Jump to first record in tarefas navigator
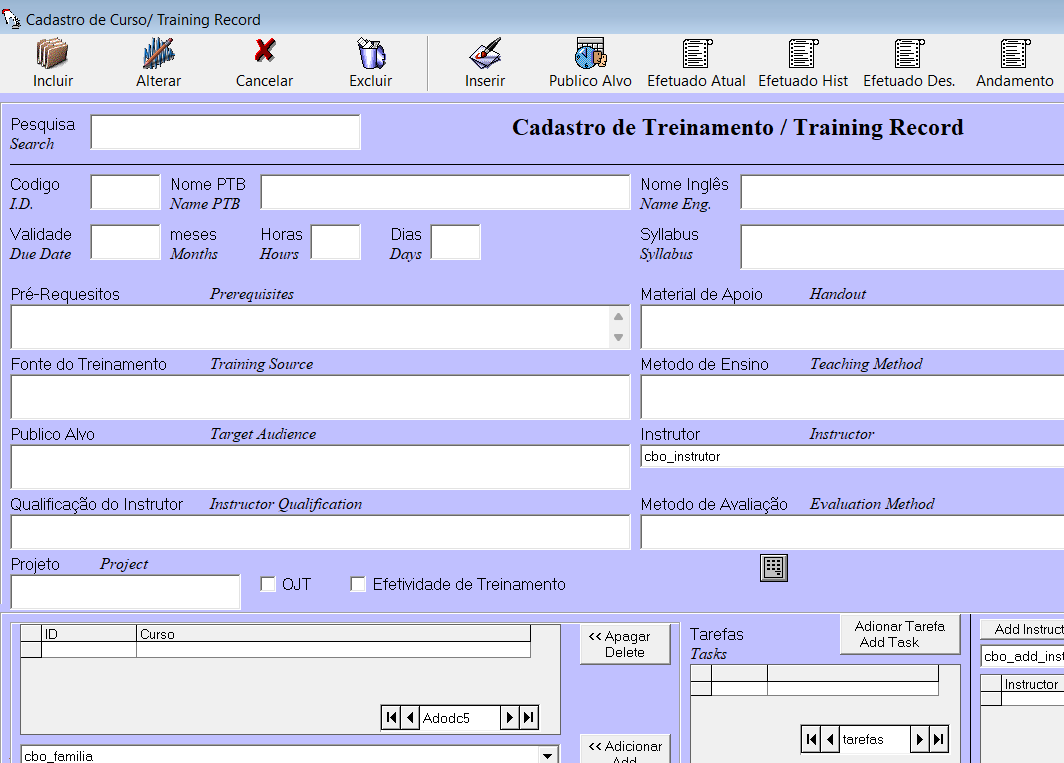Screen dimensions: 1064x763 (811, 739)
